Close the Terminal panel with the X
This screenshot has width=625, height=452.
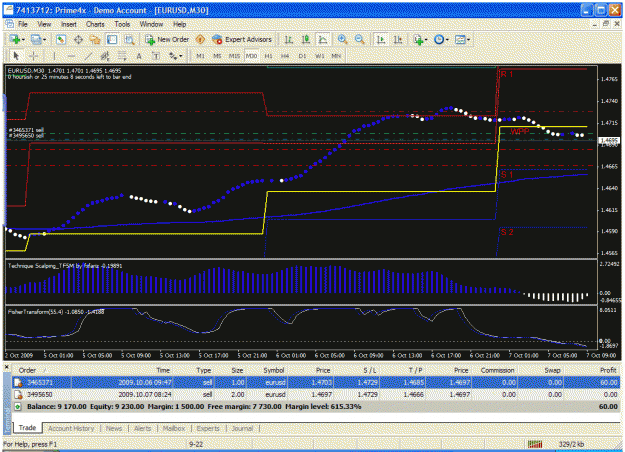(x=6, y=367)
